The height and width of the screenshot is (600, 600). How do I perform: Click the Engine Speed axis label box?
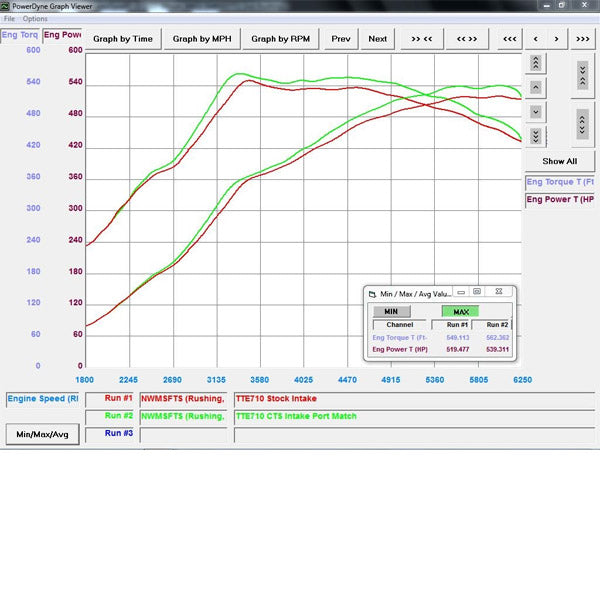[42, 399]
